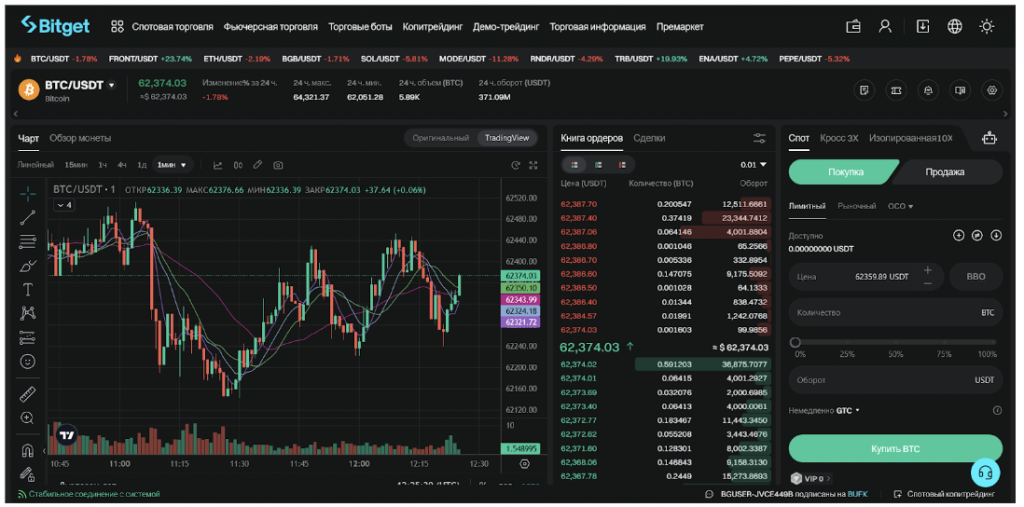Viewport: 1024px width, 507px height.
Task: Show only sell orders in order book
Action: [622, 164]
